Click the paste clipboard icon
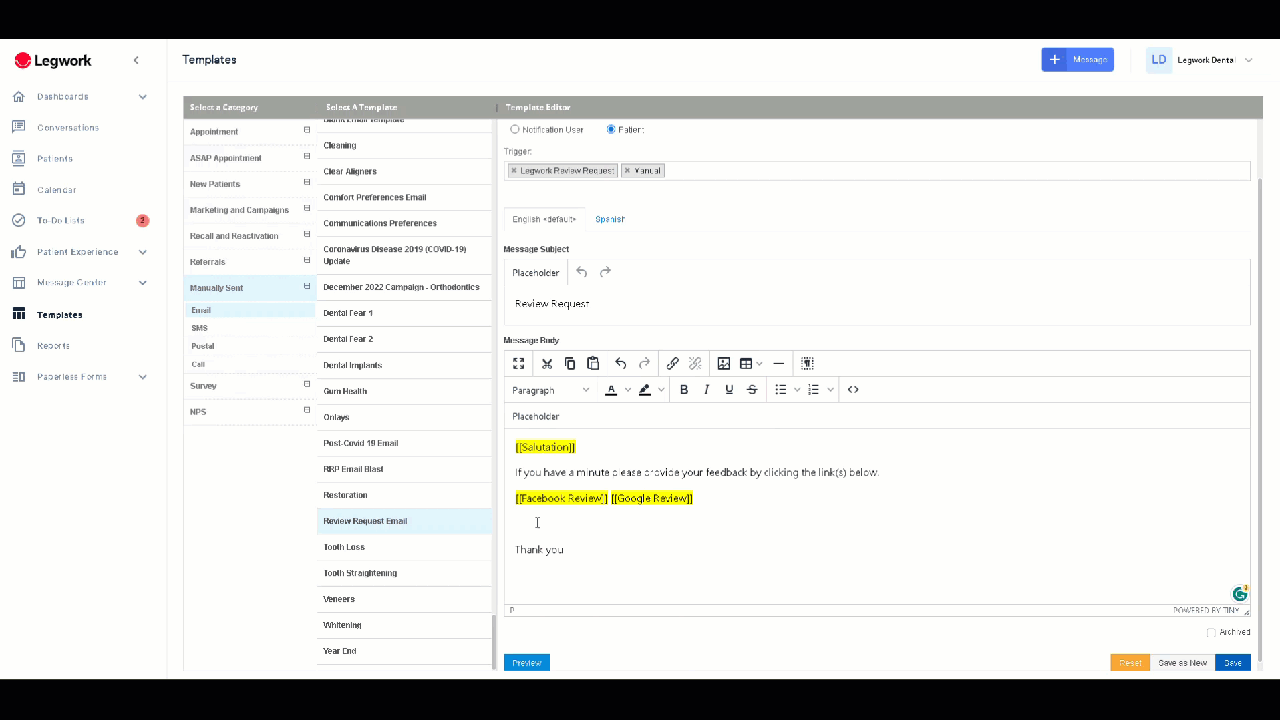Image resolution: width=1280 pixels, height=720 pixels. (x=593, y=364)
